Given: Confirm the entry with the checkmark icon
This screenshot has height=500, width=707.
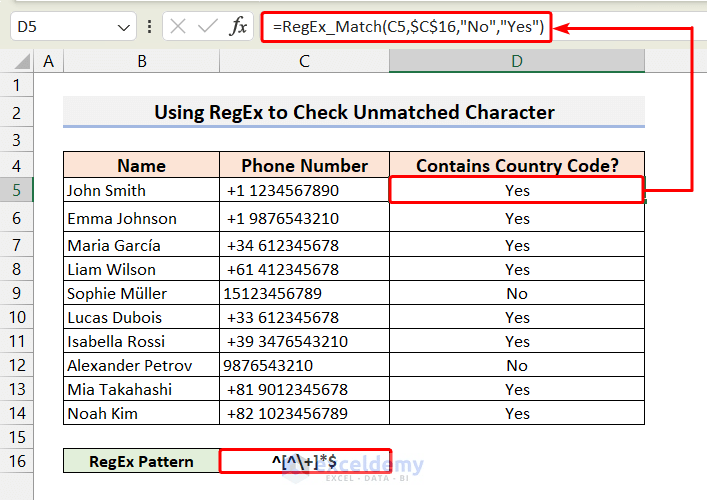Looking at the screenshot, I should (207, 27).
